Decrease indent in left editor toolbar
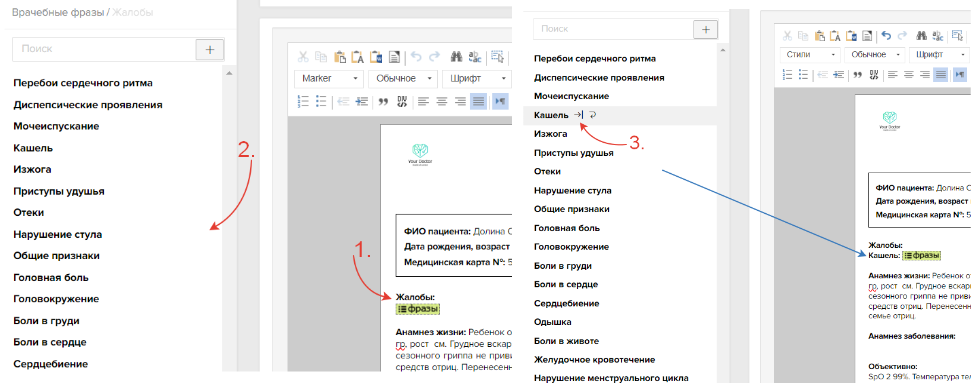Screen dimensions: 972x383 (x=343, y=101)
